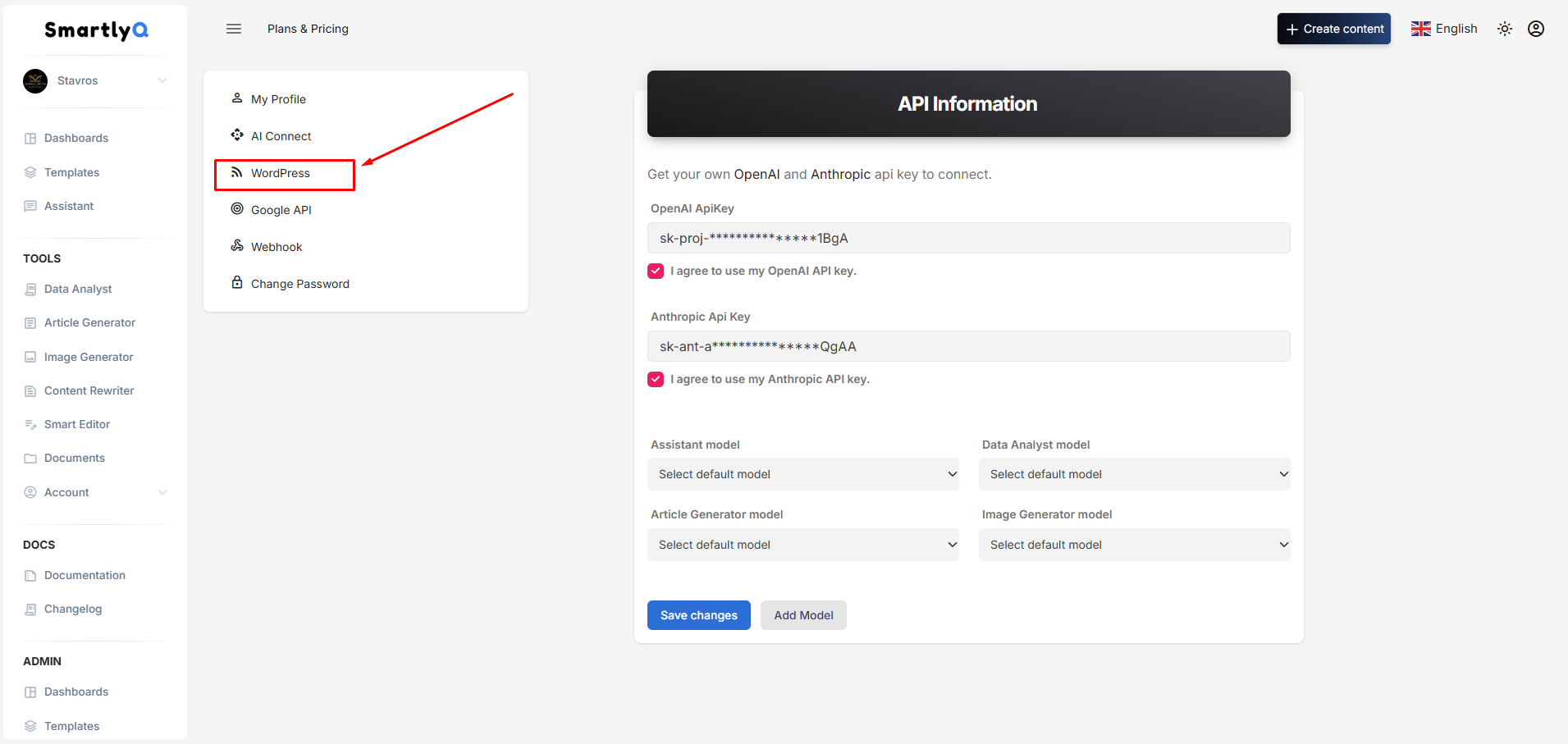Click Dashboards icon under ADMIN section
The width and height of the screenshot is (1568, 744).
(30, 692)
